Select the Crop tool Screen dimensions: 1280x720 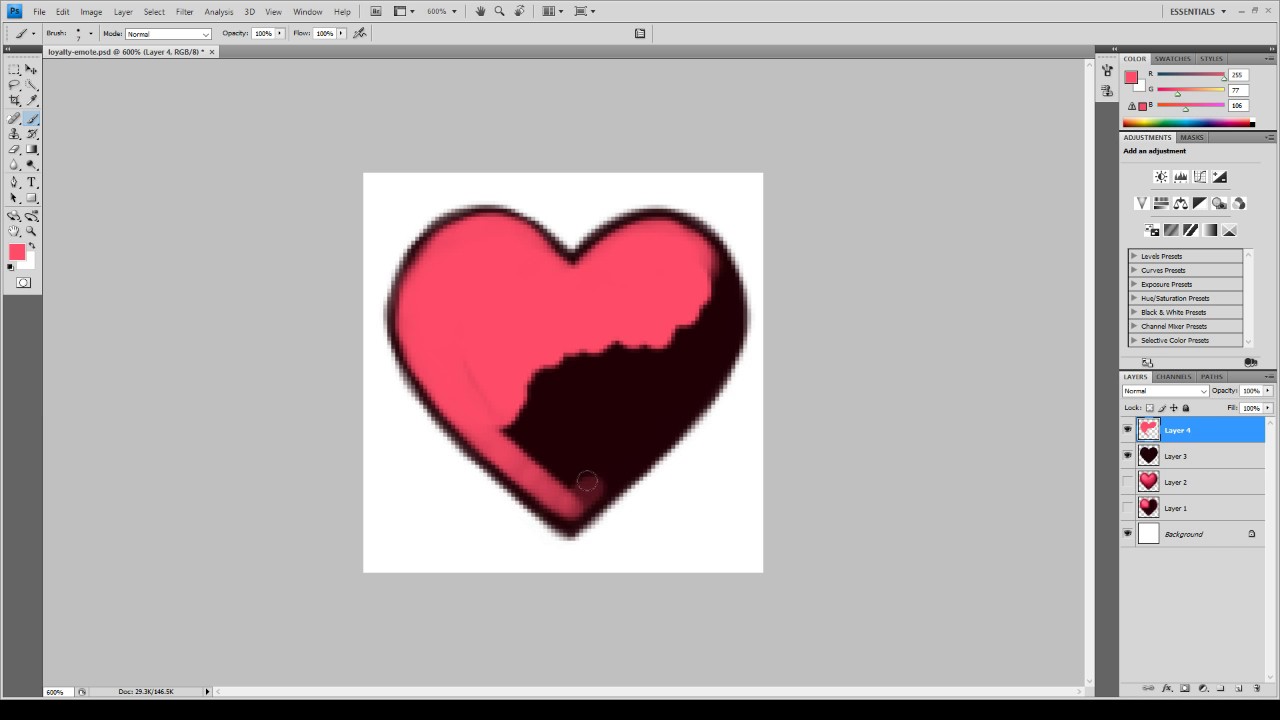pos(14,101)
